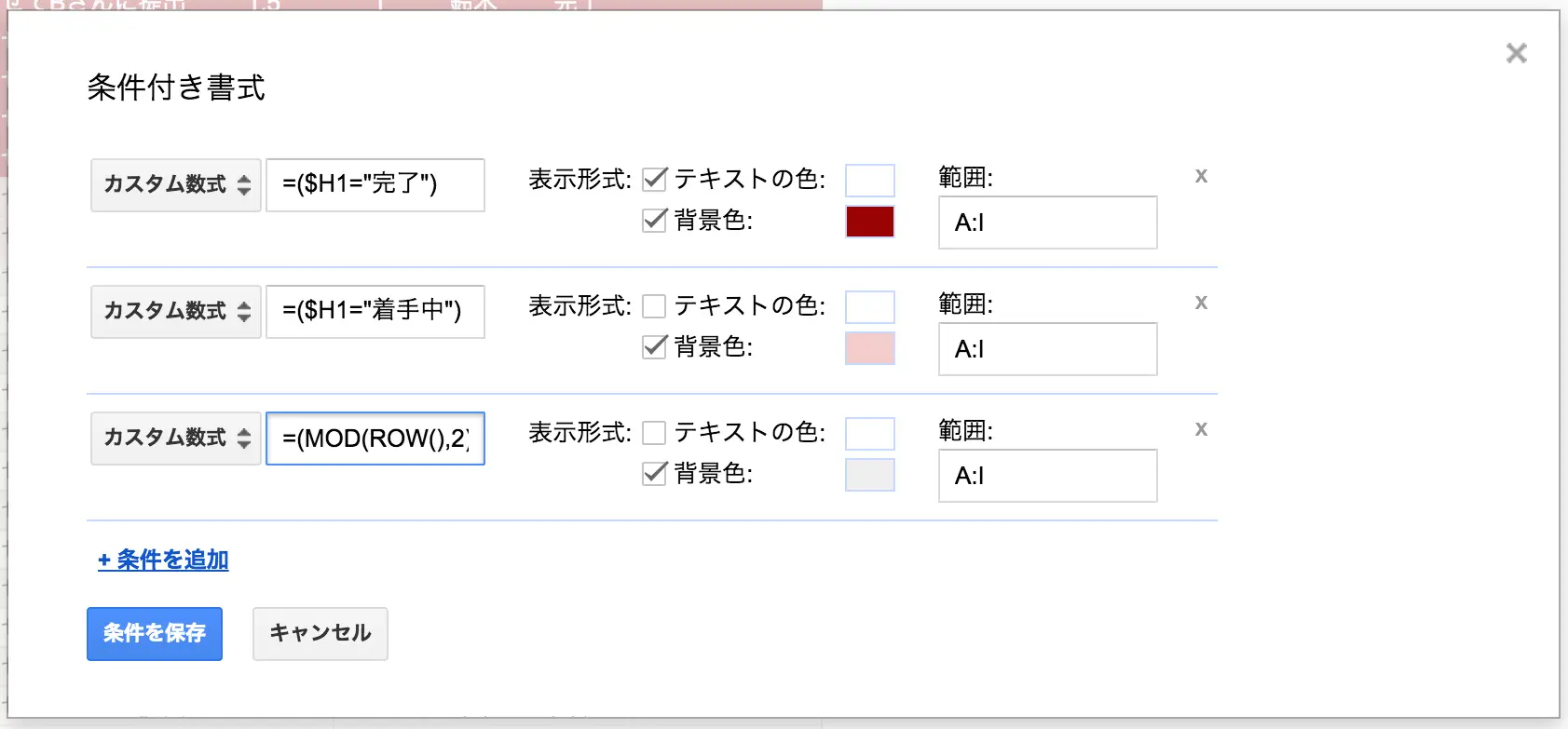This screenshot has height=729, width=1568.
Task: Remove the =($H1="完了") rule
Action: pos(1201,176)
